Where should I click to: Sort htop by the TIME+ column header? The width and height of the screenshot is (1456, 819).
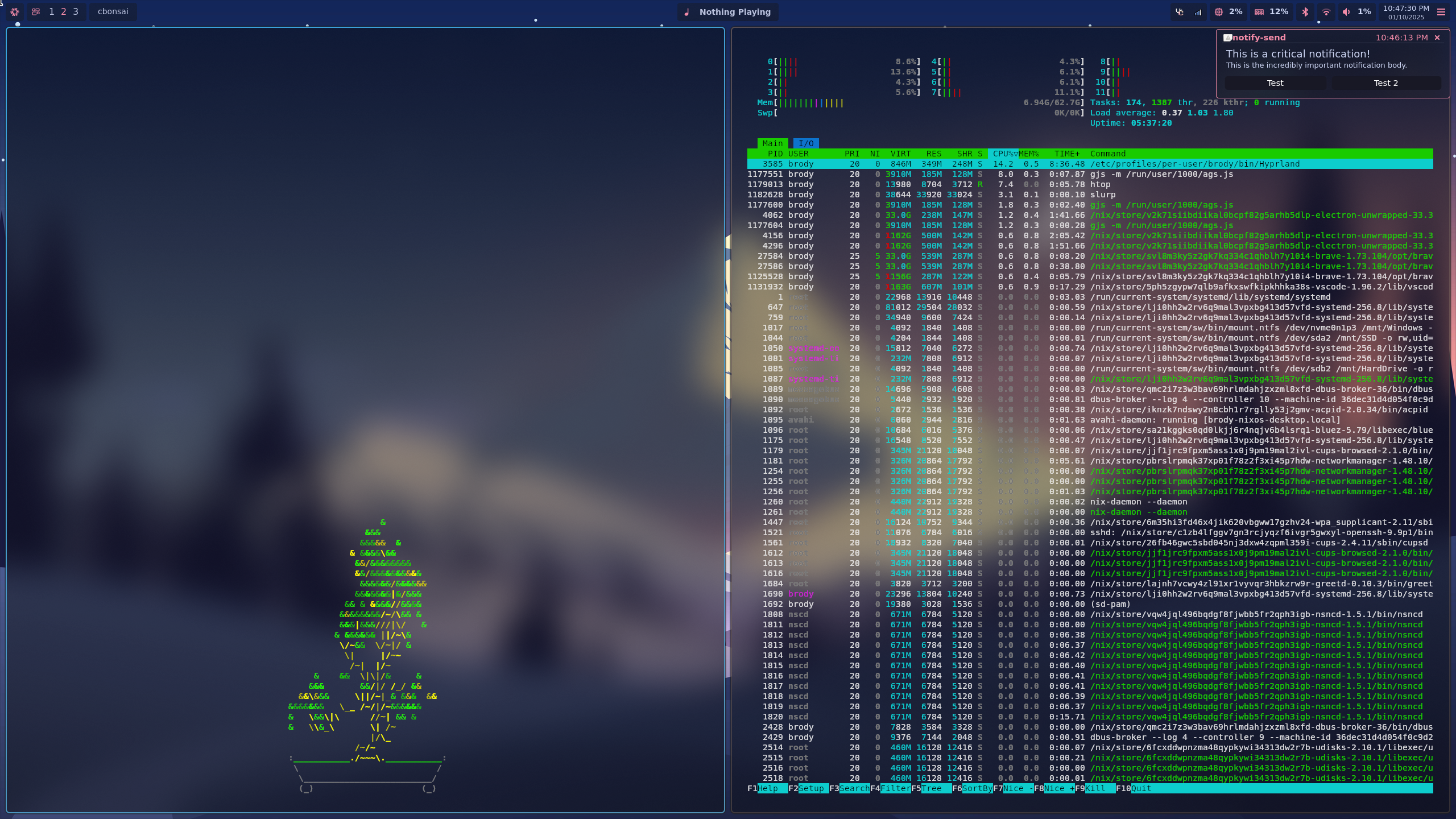coord(1067,154)
